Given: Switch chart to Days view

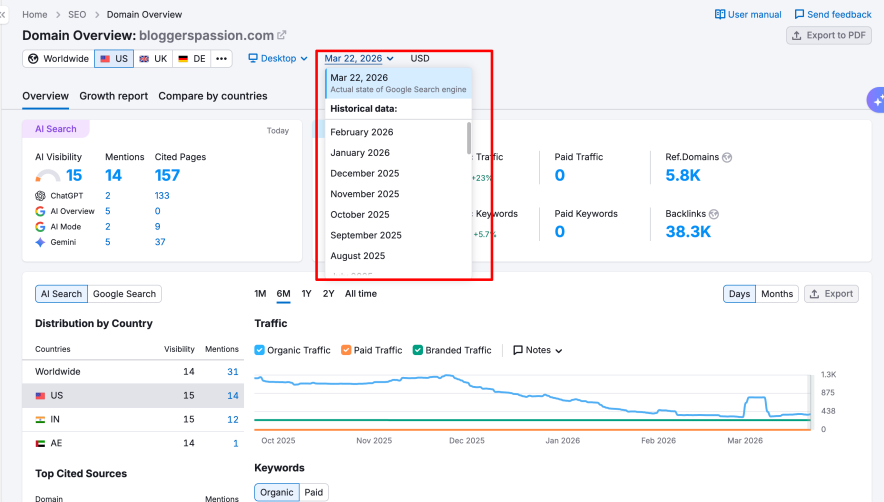Looking at the screenshot, I should pos(739,294).
